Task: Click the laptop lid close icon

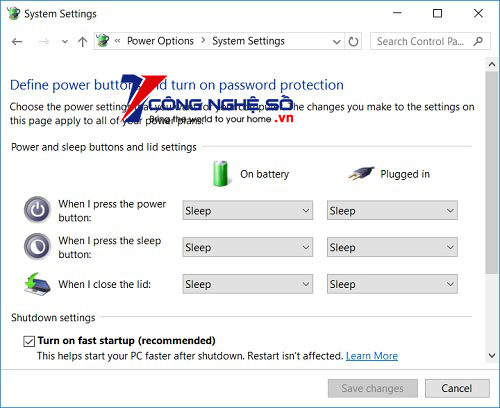Action: pyautogui.click(x=37, y=284)
